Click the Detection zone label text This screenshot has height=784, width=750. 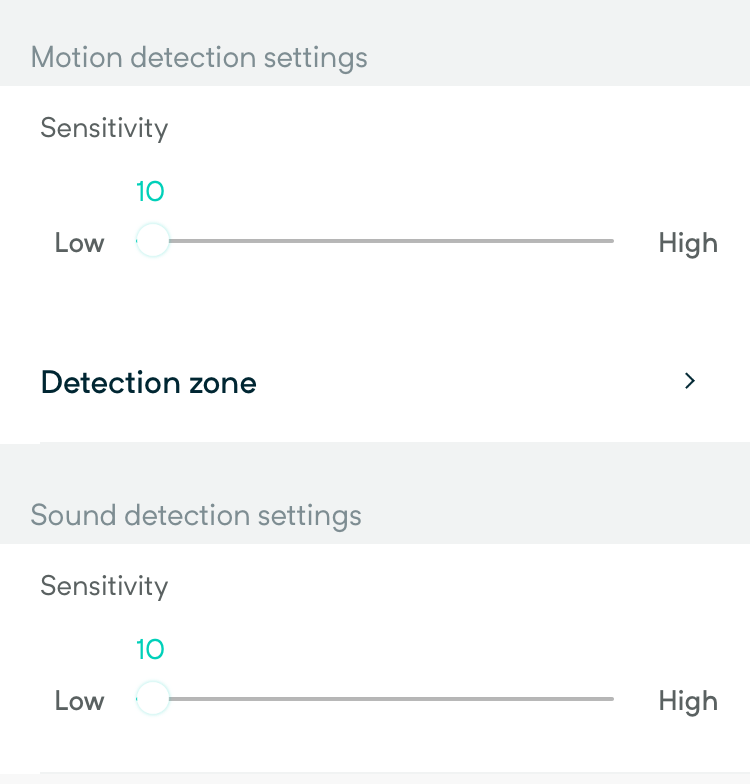(148, 383)
